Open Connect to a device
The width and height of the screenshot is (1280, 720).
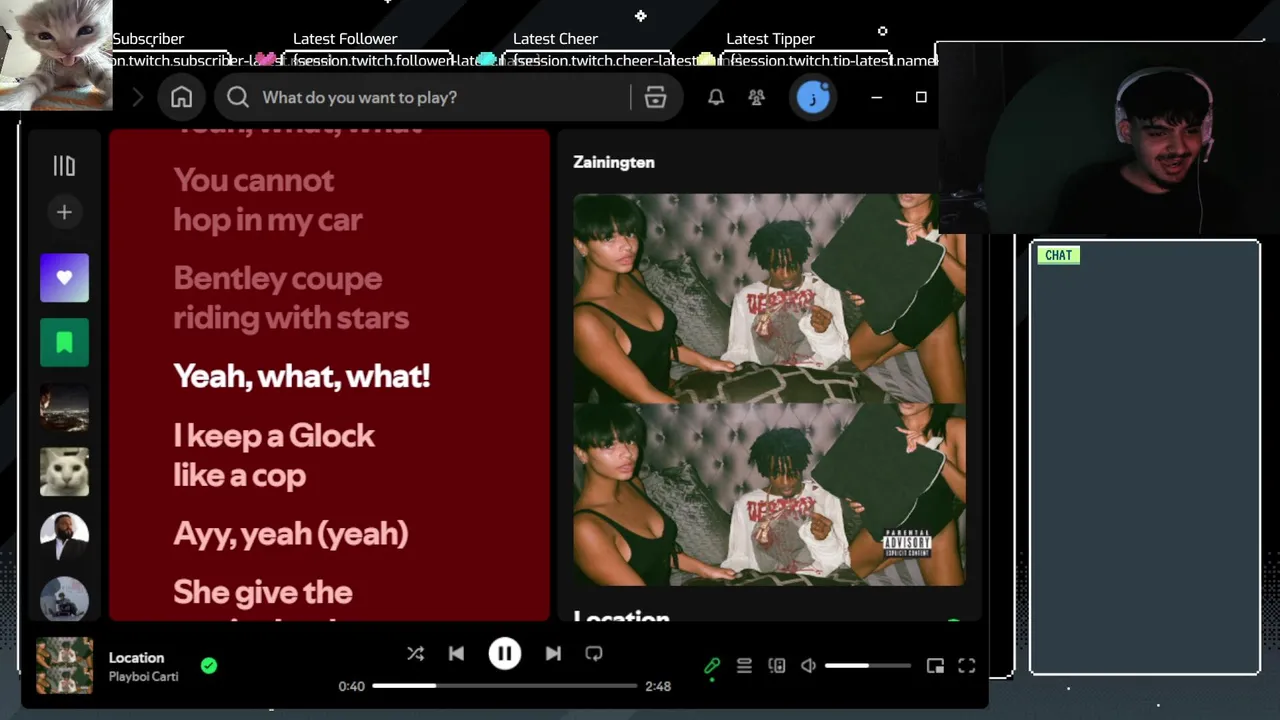[776, 666]
